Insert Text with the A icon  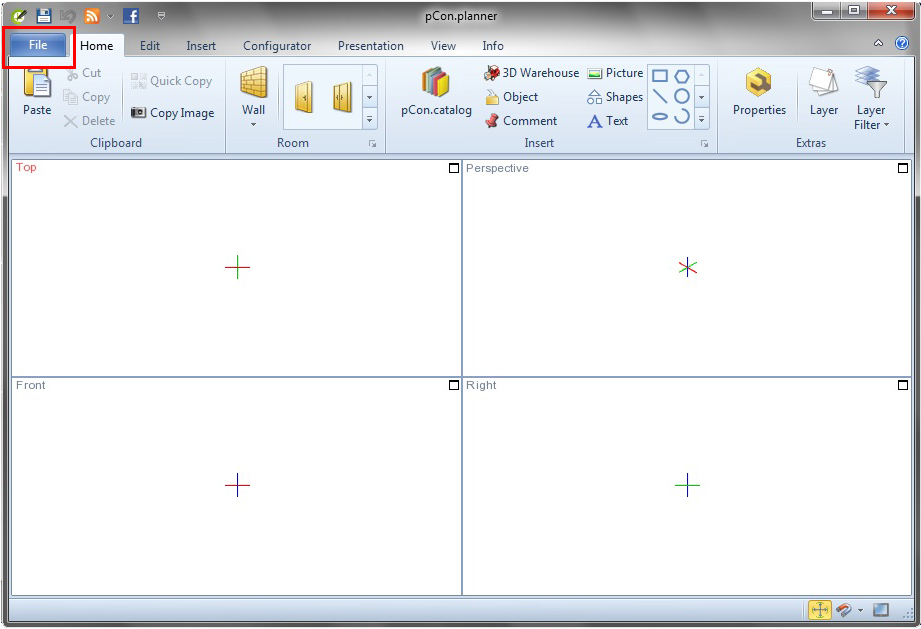coord(607,121)
